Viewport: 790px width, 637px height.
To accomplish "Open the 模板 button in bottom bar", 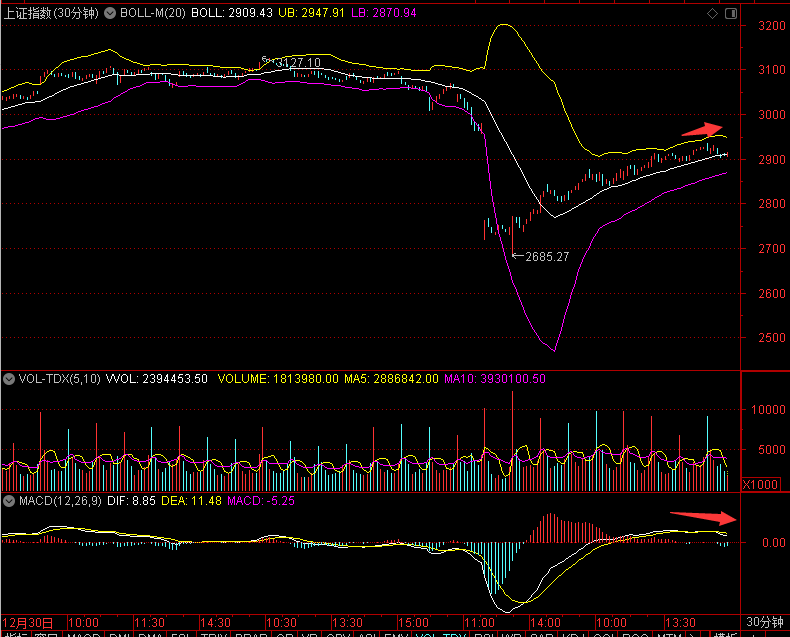I will (x=725, y=634).
